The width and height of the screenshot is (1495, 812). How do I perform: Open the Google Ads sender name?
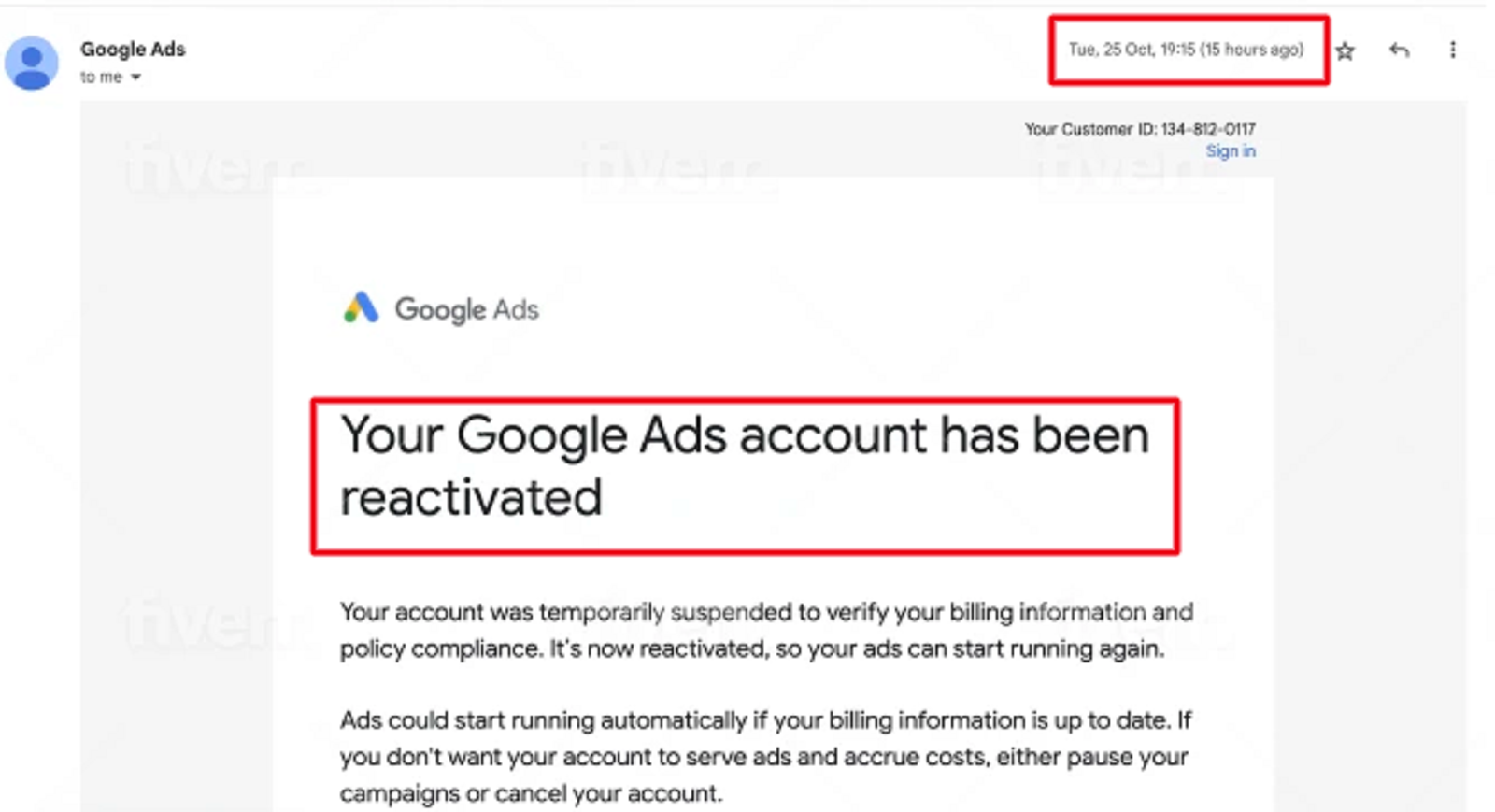(133, 49)
